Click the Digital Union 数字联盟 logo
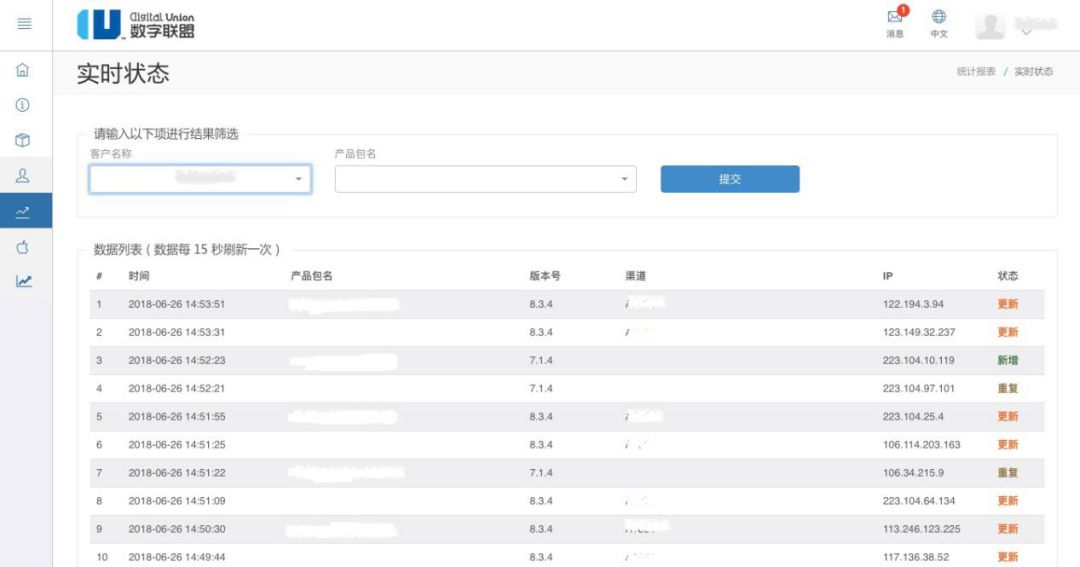 pos(136,25)
